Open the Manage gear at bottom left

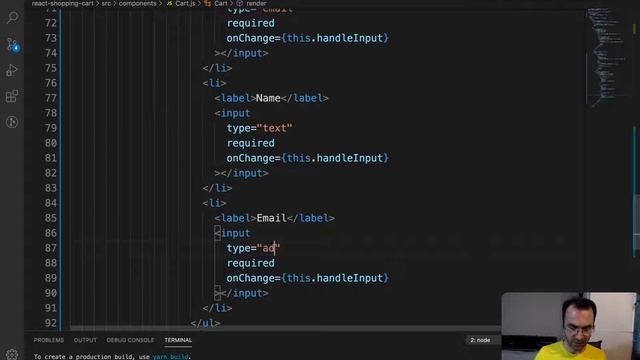click(12, 354)
